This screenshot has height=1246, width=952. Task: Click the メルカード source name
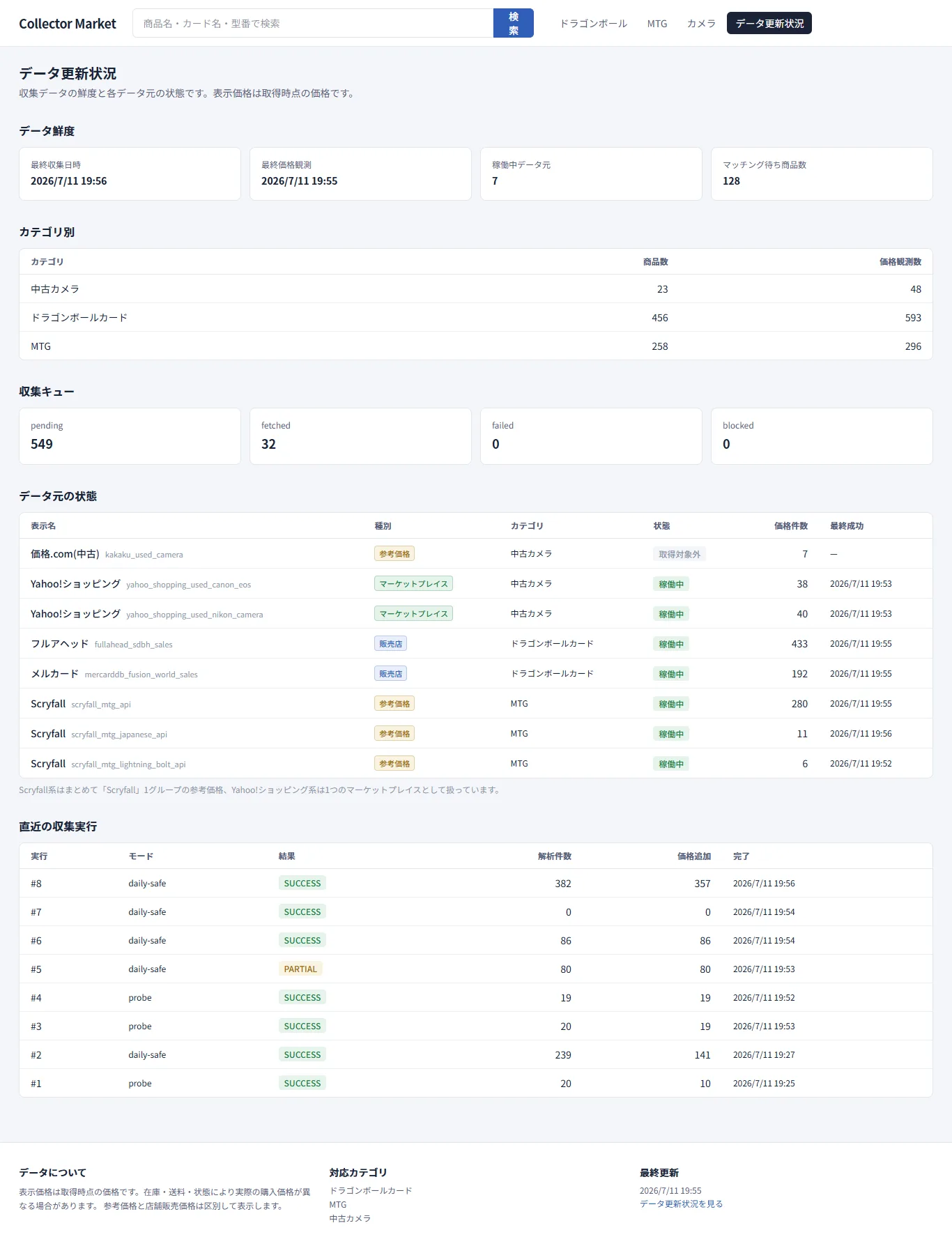(54, 674)
